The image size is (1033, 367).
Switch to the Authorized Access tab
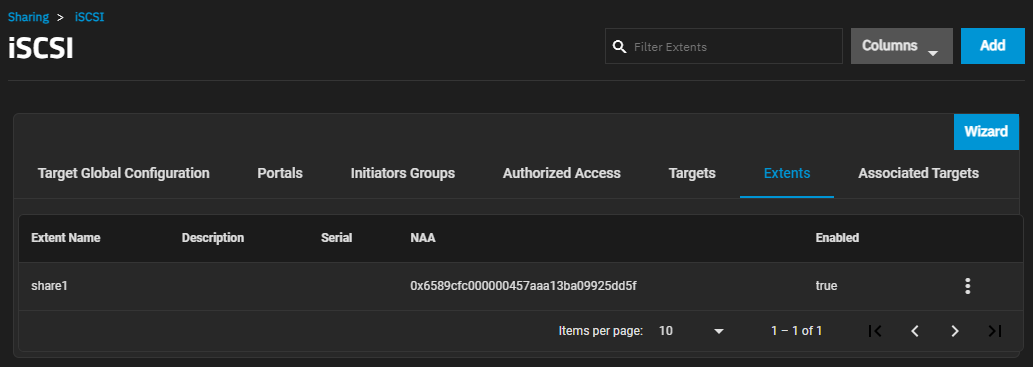[562, 173]
